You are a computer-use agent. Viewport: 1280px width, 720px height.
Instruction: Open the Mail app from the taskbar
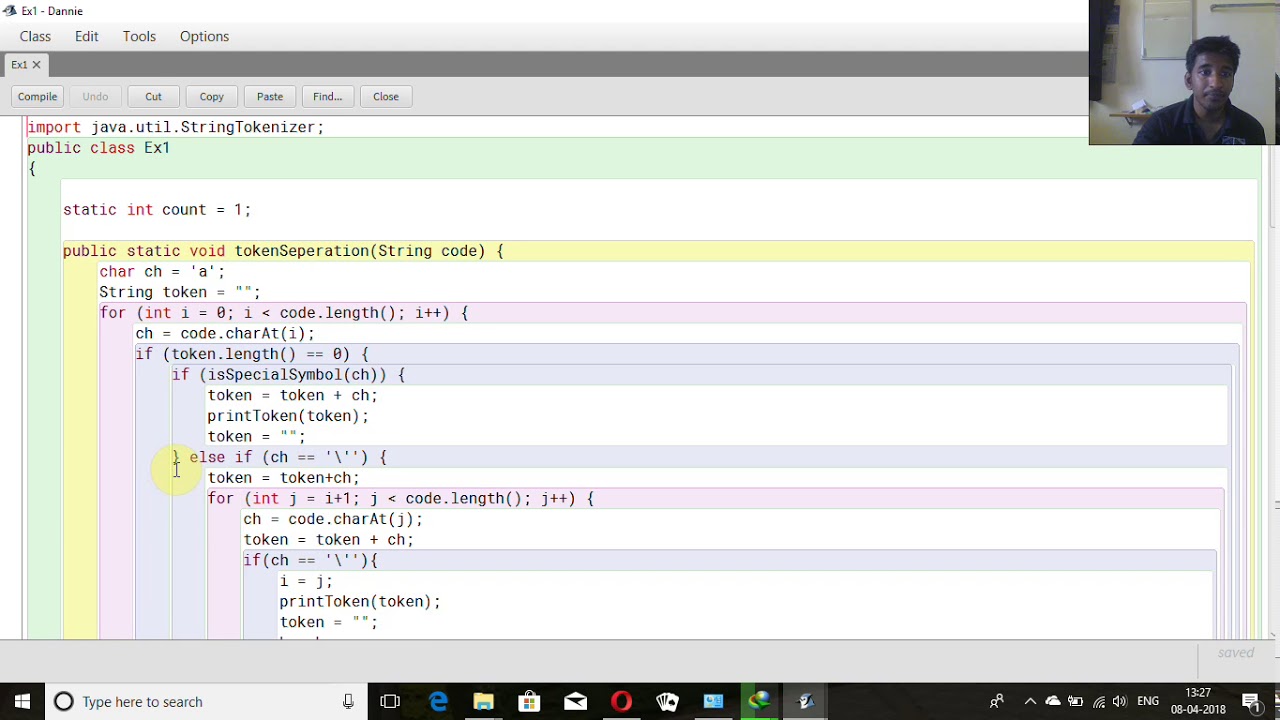click(x=575, y=701)
